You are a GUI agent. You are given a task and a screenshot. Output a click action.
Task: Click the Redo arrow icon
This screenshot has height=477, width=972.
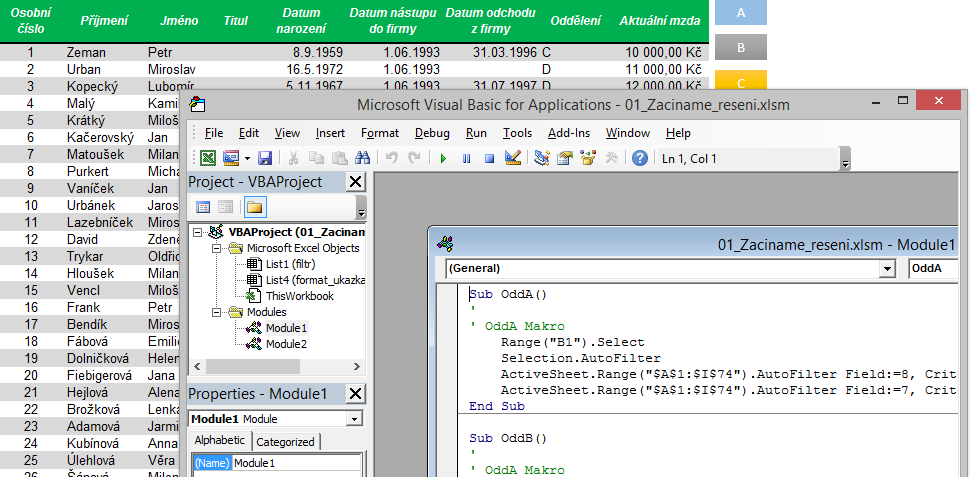tap(413, 158)
